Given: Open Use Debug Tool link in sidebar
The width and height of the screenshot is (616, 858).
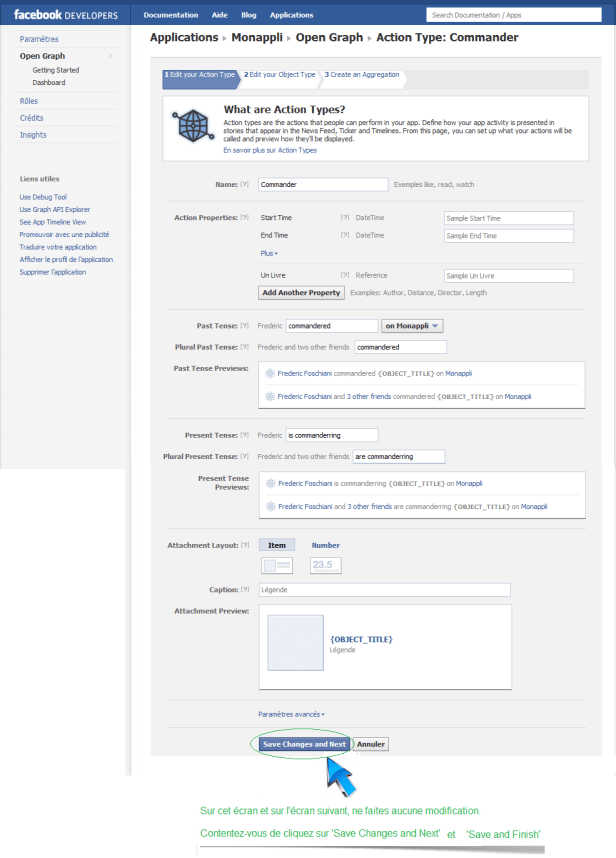Looking at the screenshot, I should pyautogui.click(x=44, y=197).
